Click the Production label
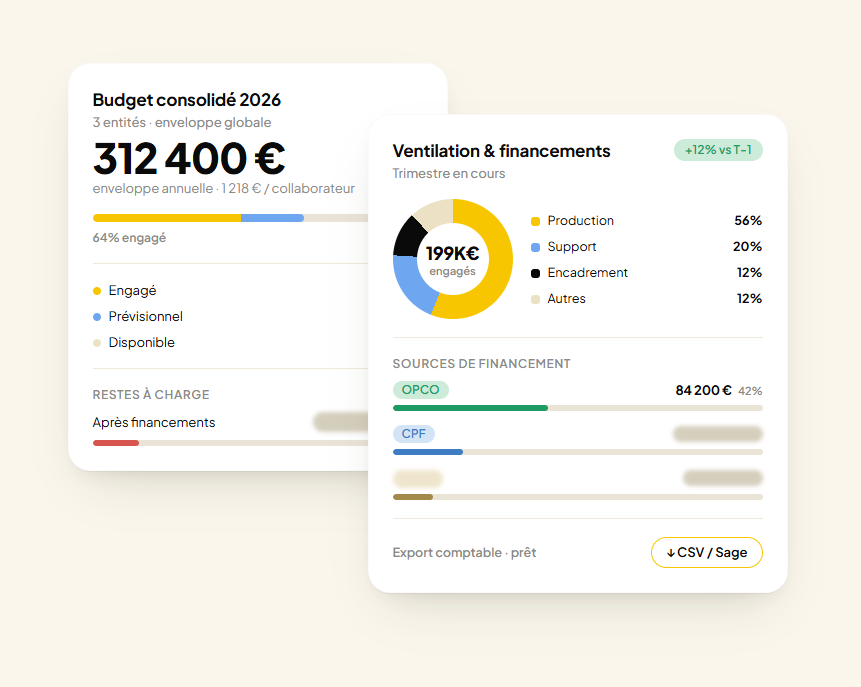Image resolution: width=861 pixels, height=687 pixels. 580,221
